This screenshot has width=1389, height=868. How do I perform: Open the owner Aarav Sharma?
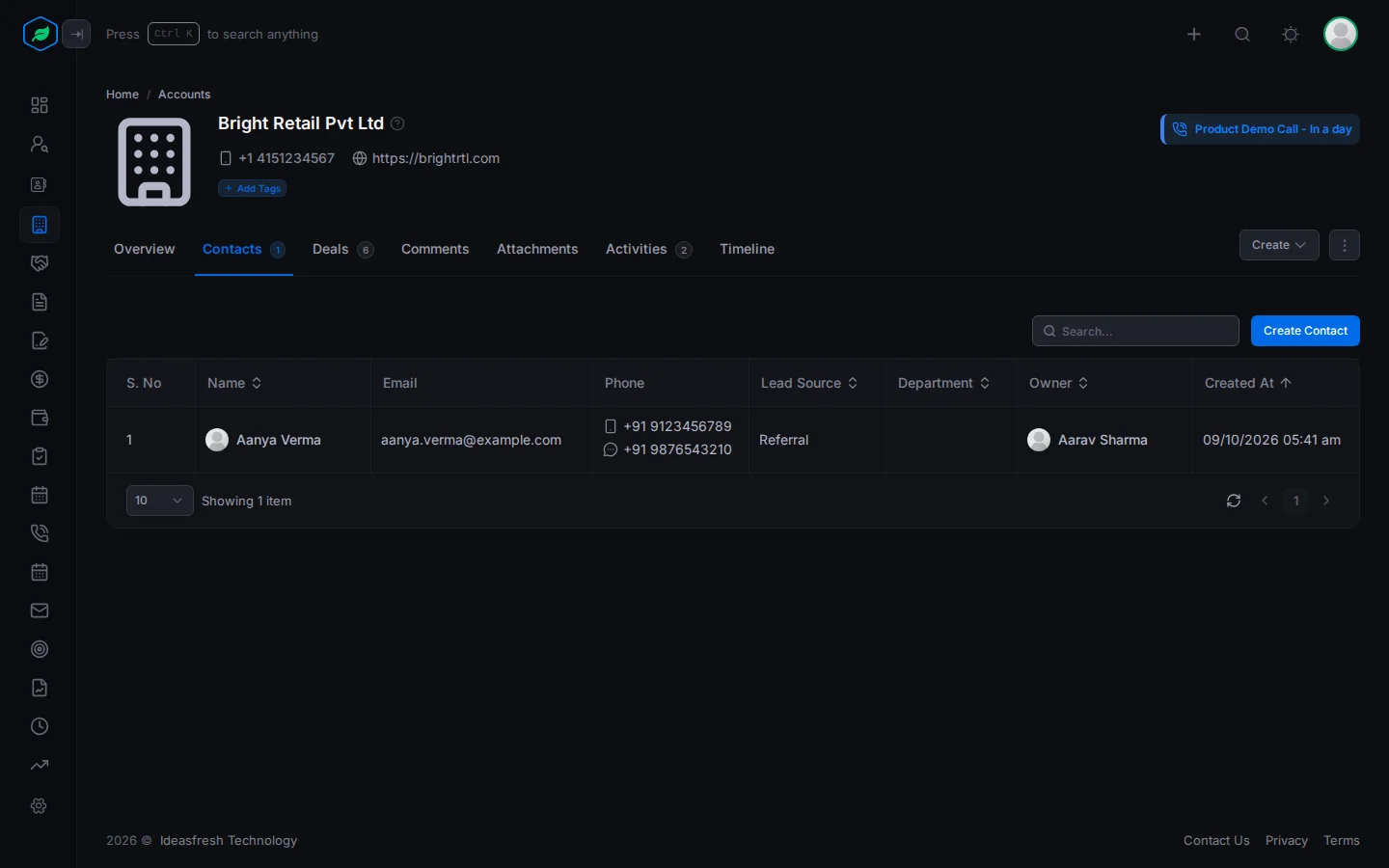[1103, 440]
